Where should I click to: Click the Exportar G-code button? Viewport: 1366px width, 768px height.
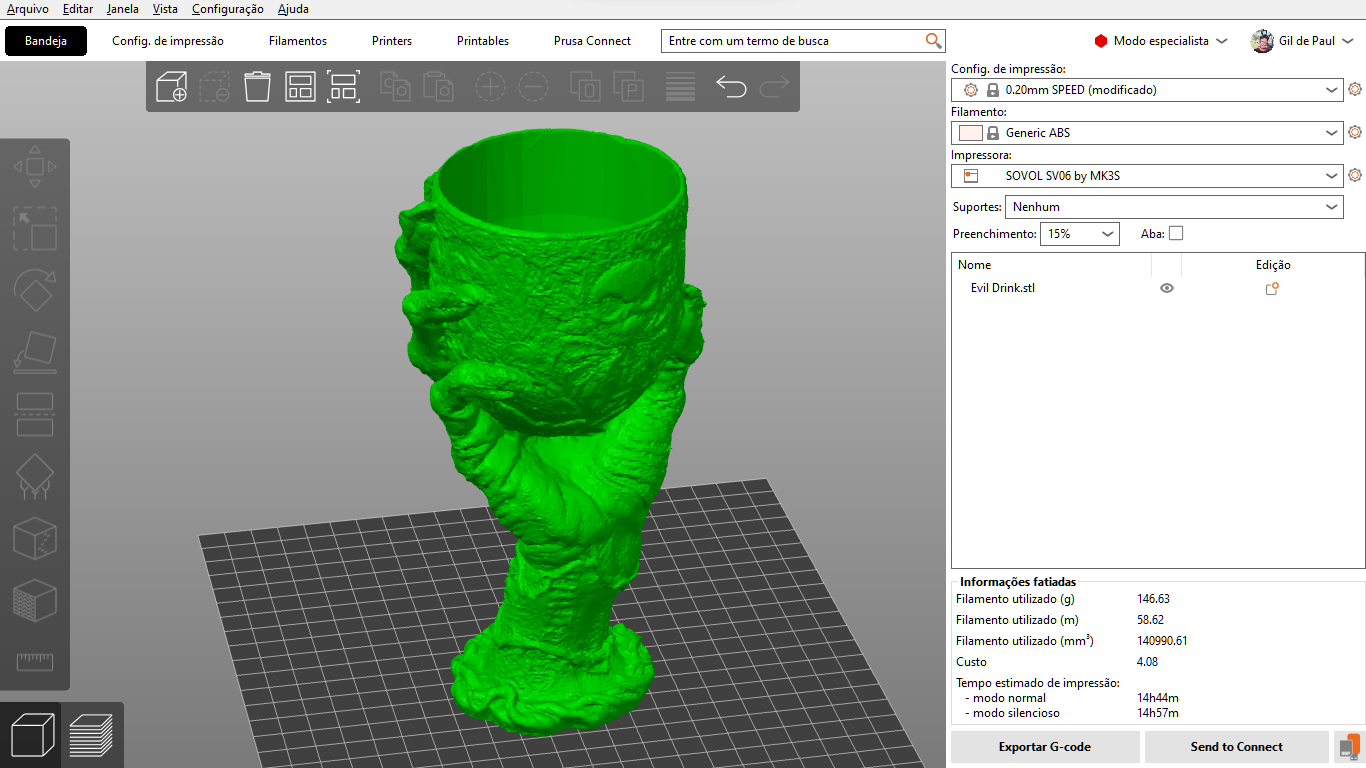pyautogui.click(x=1045, y=747)
